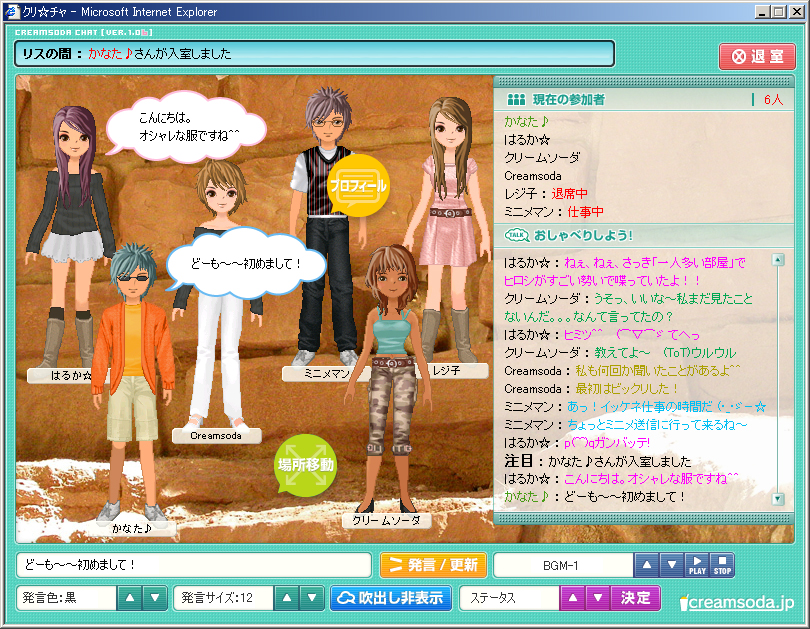Cycle ステータス status with purple up arrow

click(x=572, y=599)
